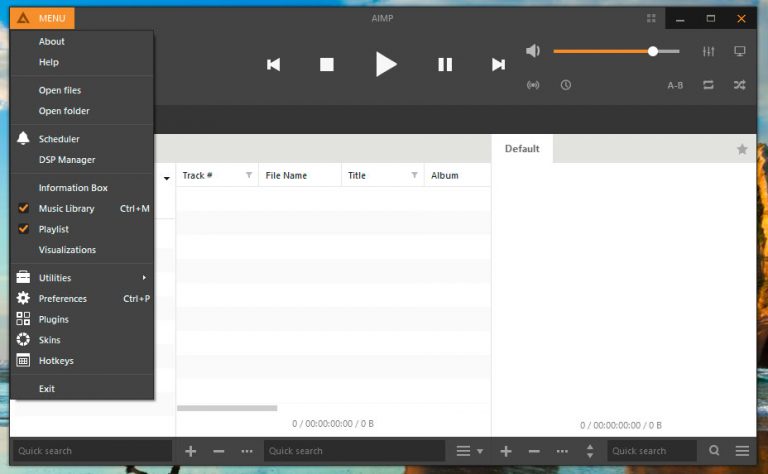Open the timer clock icon
This screenshot has height=474, width=768.
(566, 85)
